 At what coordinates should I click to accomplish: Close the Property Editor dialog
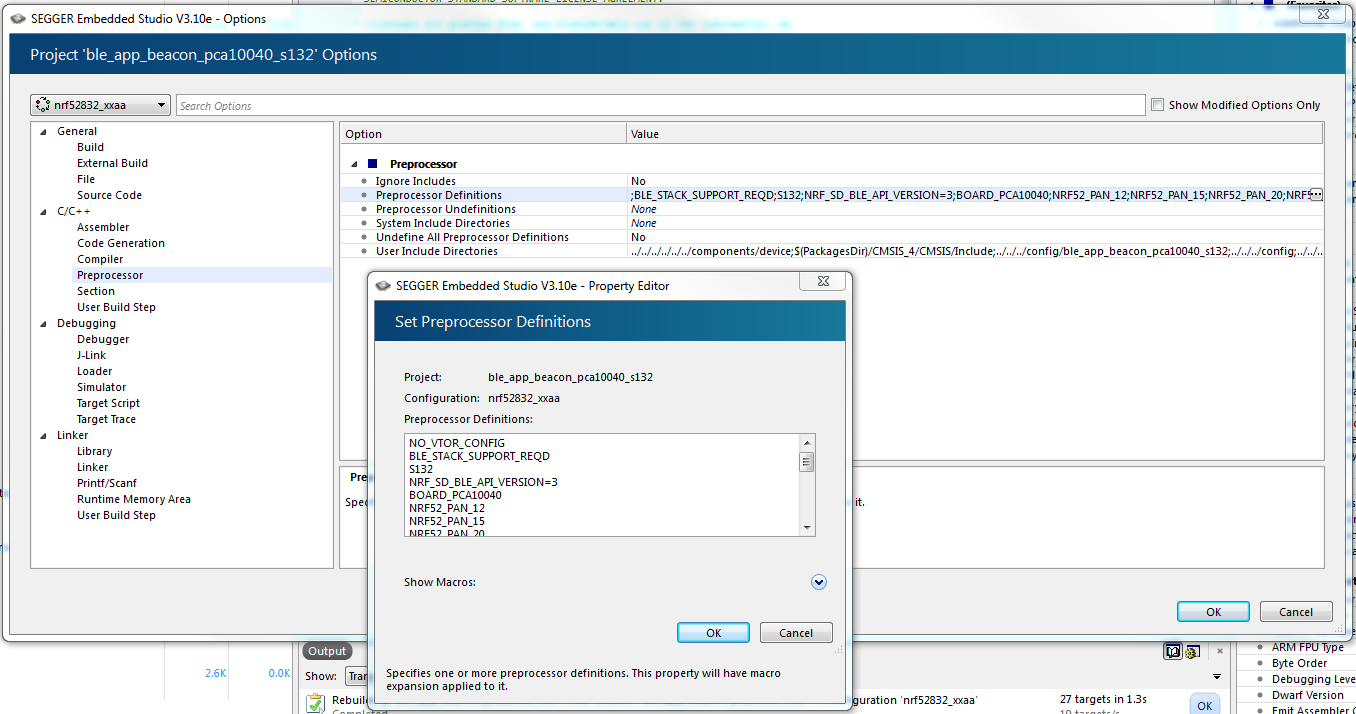coord(823,282)
